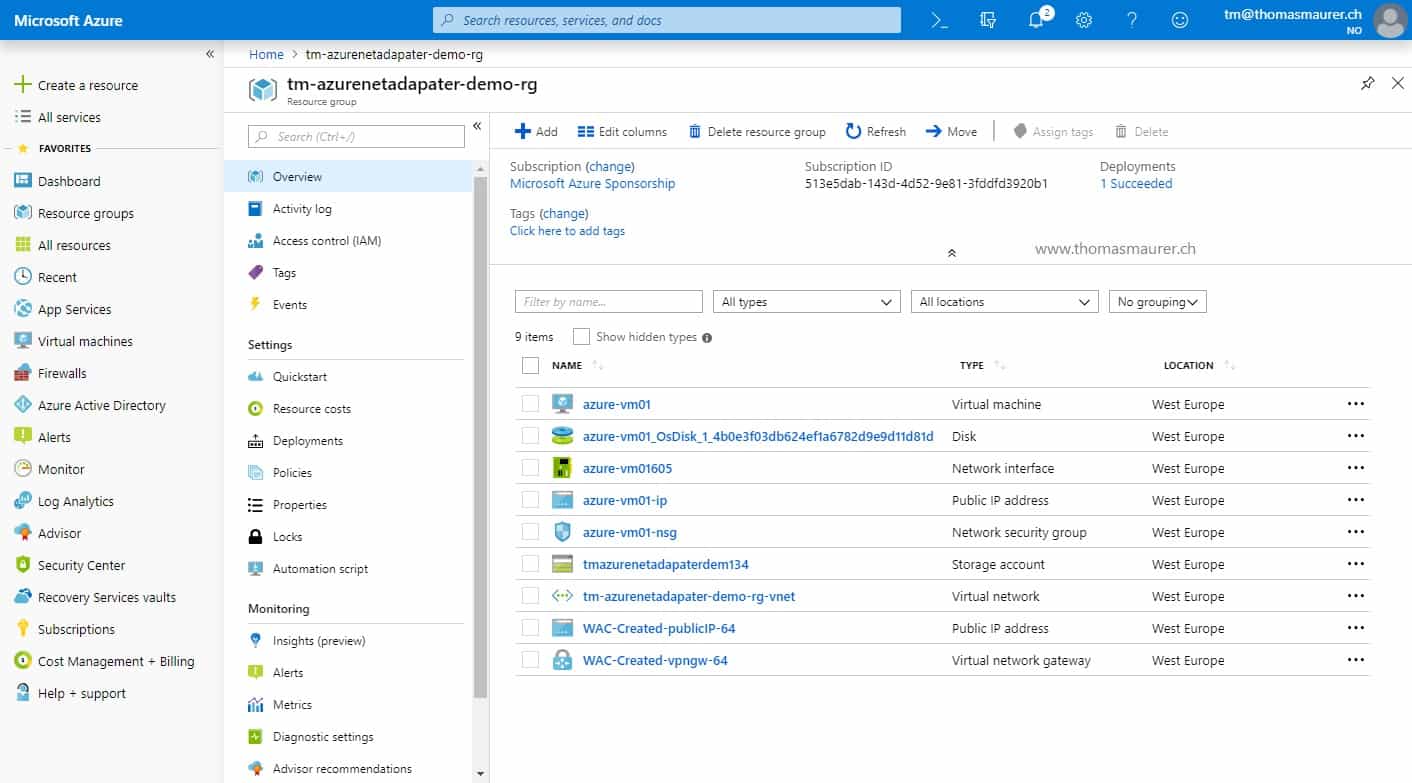Click the virtual network icon for demo-rg-vnet

(562, 596)
